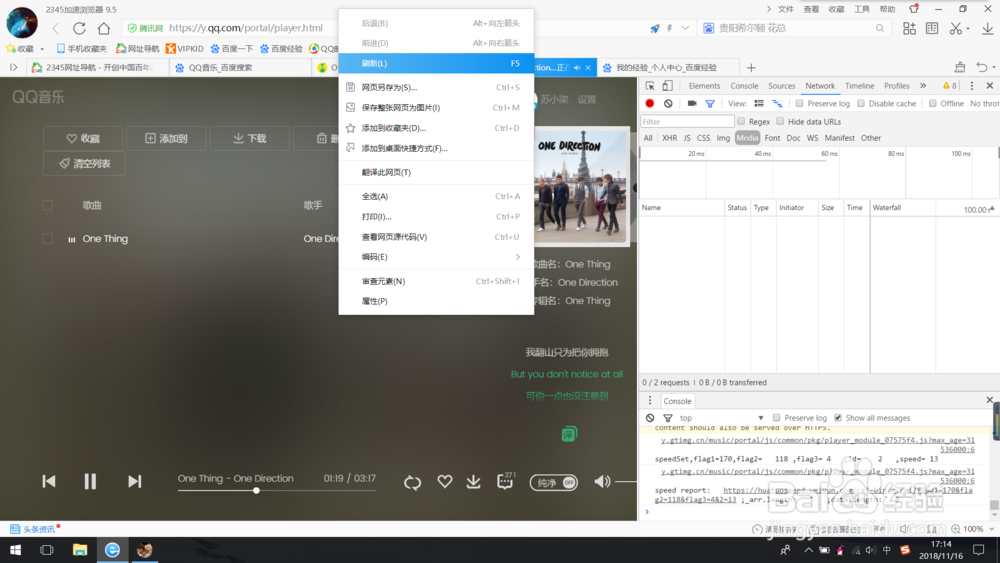Tick Hide data URLs checkbox

[x=780, y=121]
